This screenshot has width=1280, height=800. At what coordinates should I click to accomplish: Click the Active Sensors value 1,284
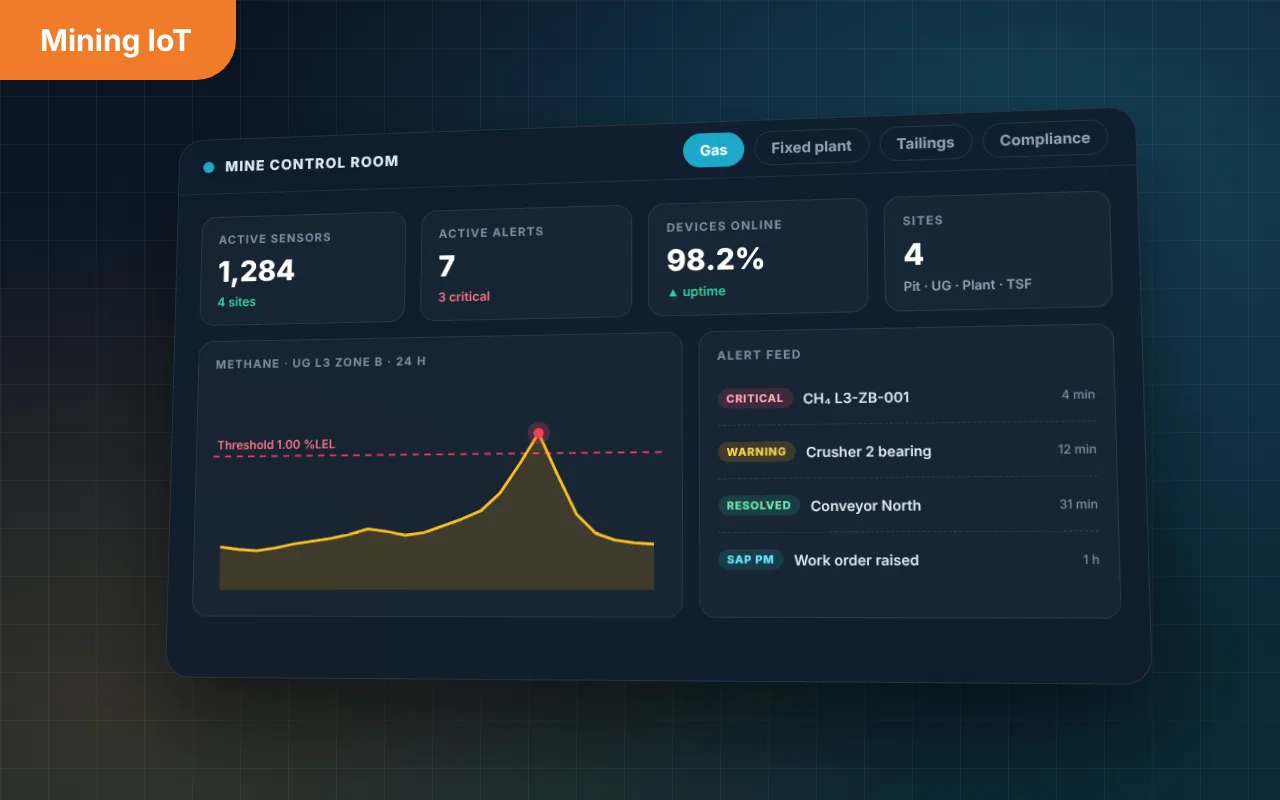pyautogui.click(x=257, y=271)
